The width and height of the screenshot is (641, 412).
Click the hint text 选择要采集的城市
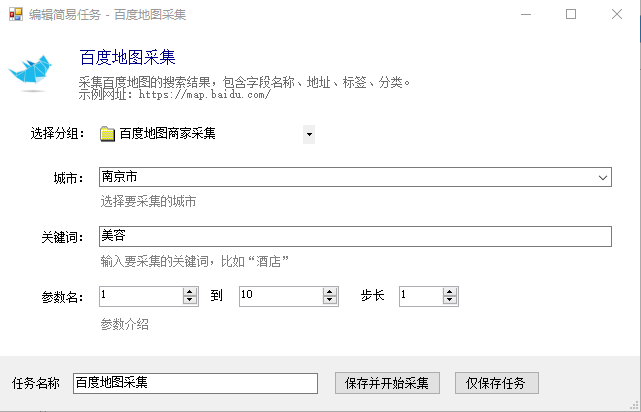(148, 202)
